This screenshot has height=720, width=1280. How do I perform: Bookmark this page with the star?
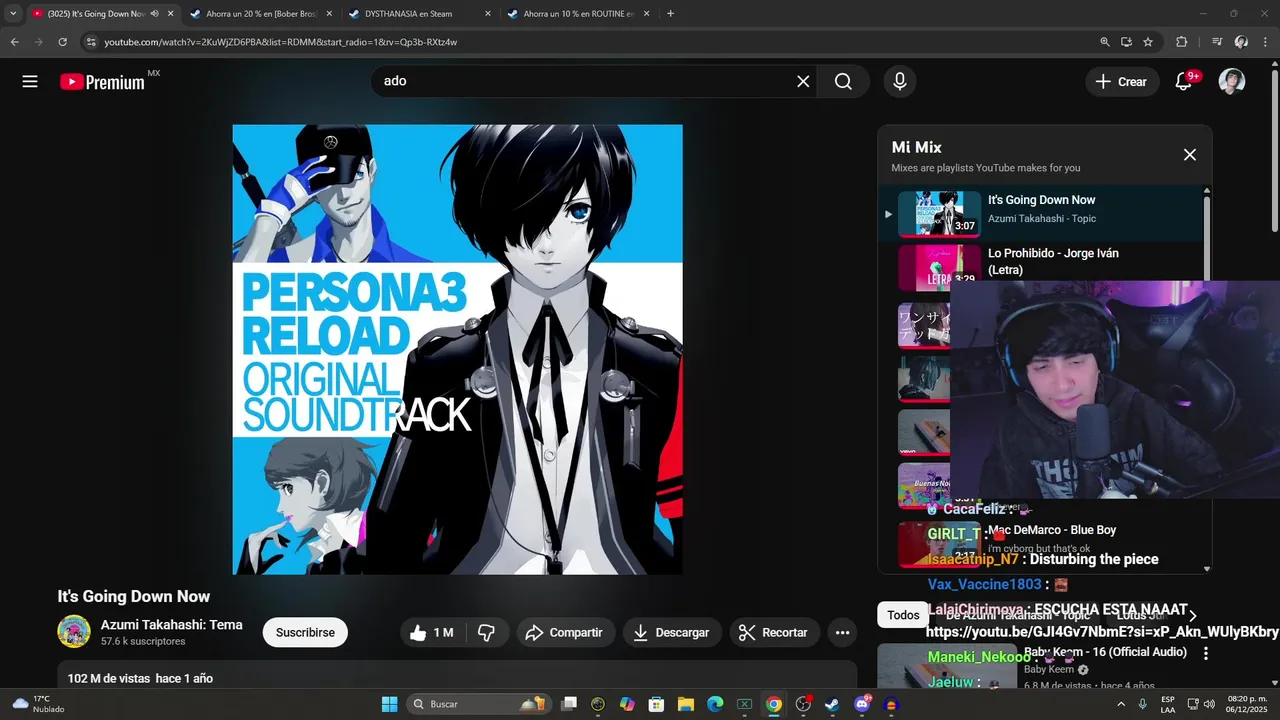[x=1148, y=42]
